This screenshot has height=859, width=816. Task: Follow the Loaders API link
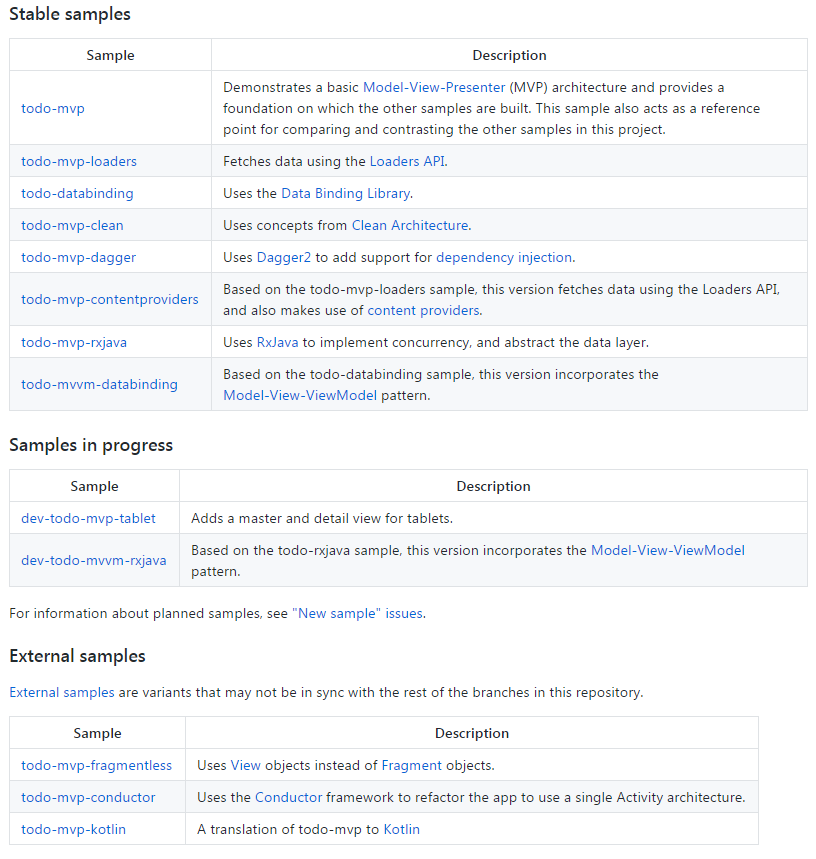point(407,162)
